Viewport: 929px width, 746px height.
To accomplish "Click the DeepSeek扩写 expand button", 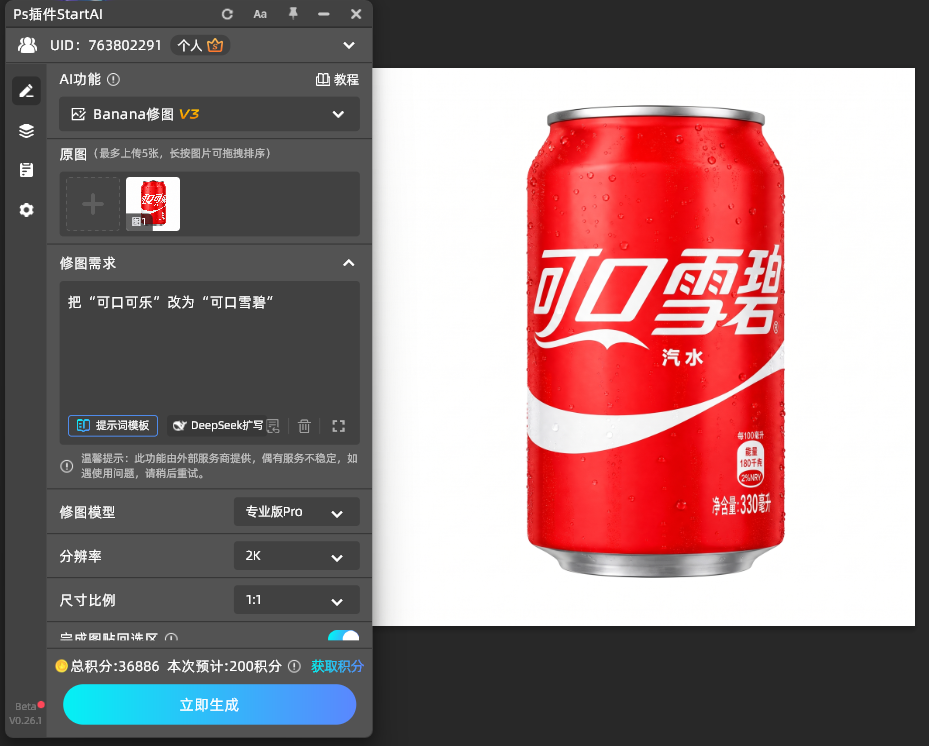I will click(x=217, y=425).
